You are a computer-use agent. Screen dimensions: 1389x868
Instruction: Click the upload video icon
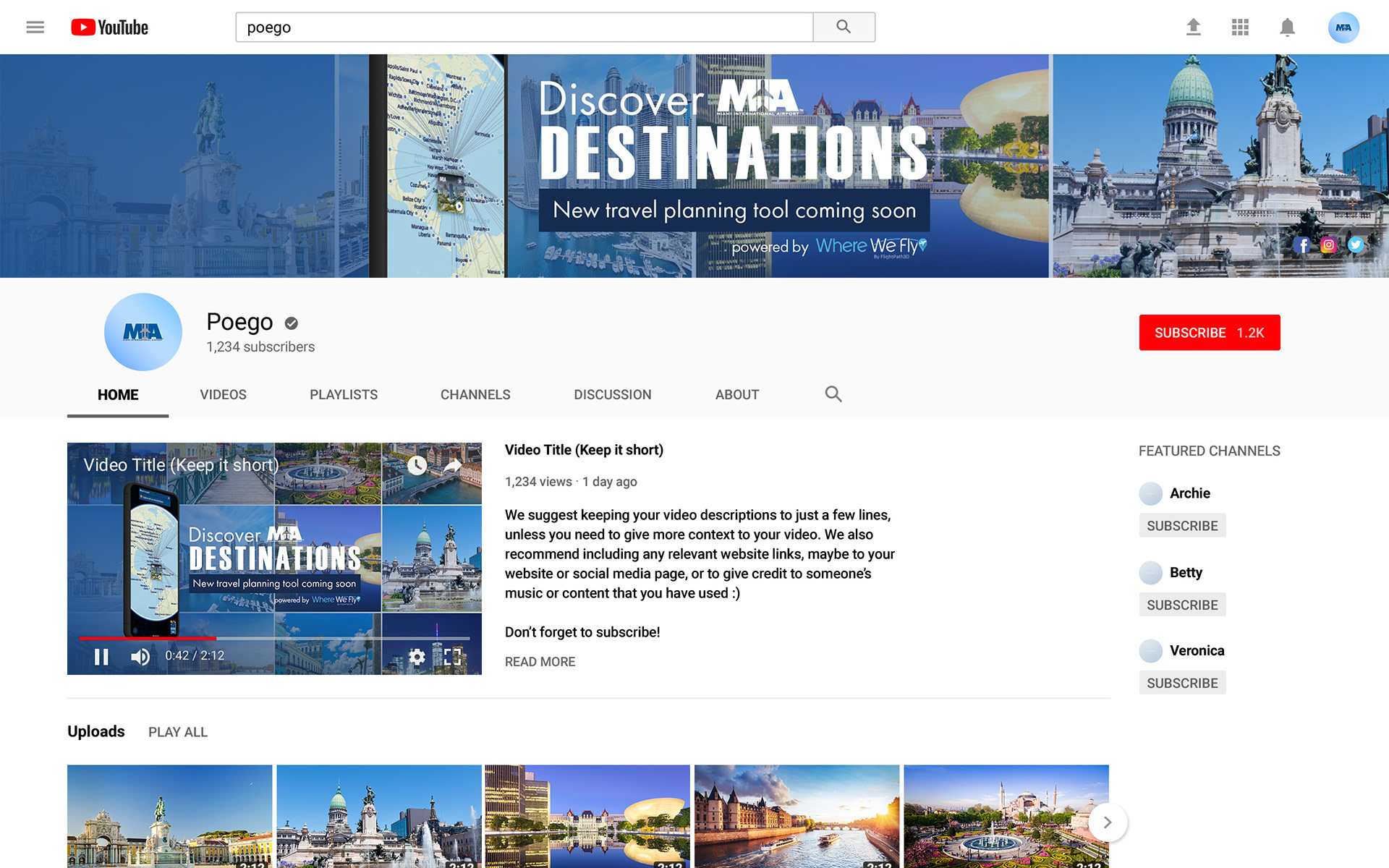(1194, 27)
